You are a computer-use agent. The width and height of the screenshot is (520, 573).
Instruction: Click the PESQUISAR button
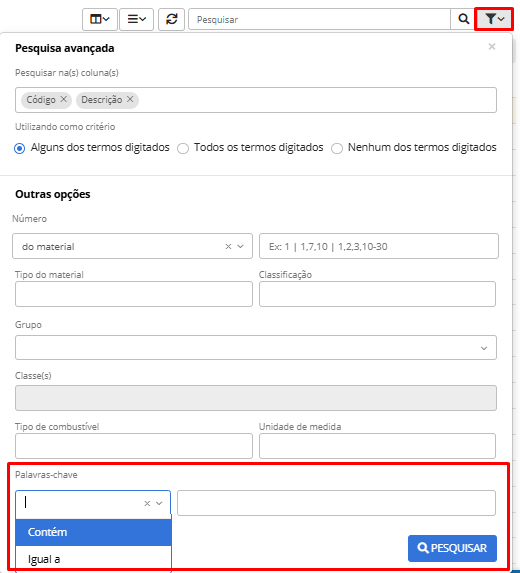[x=452, y=548]
